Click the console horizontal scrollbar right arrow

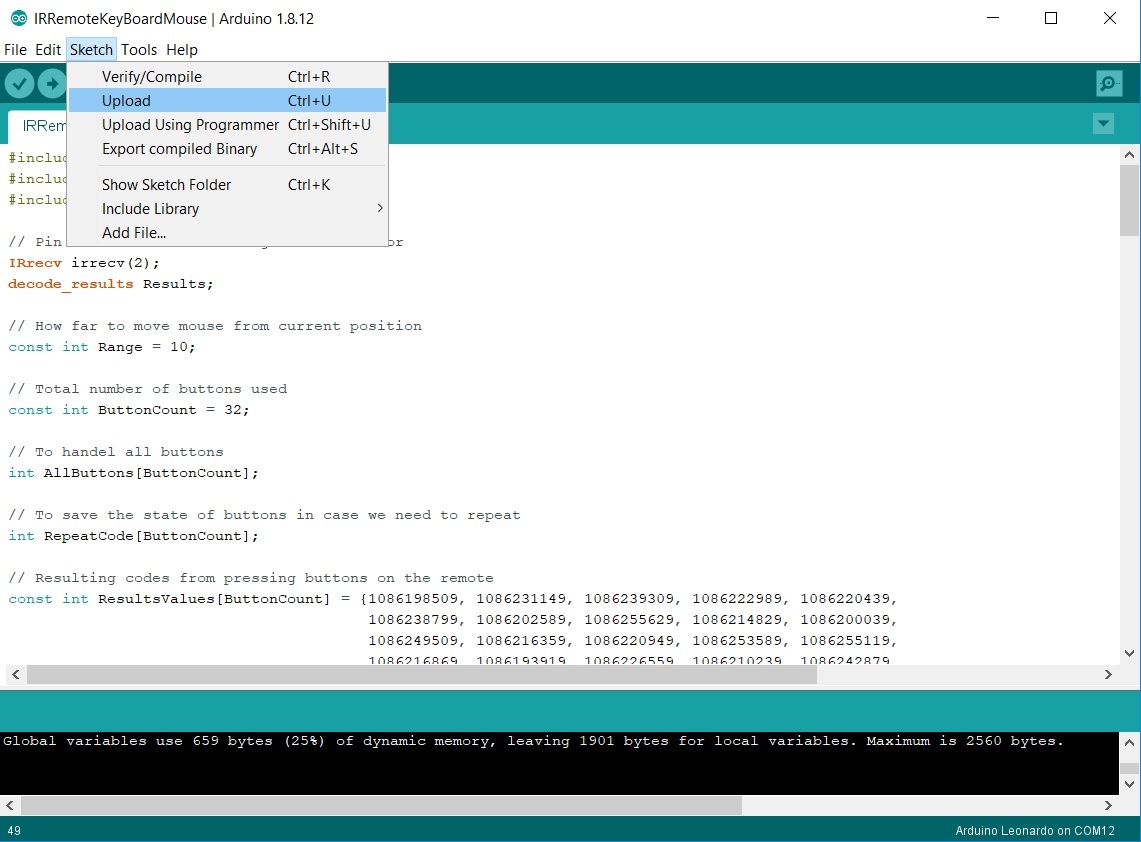coord(1108,805)
